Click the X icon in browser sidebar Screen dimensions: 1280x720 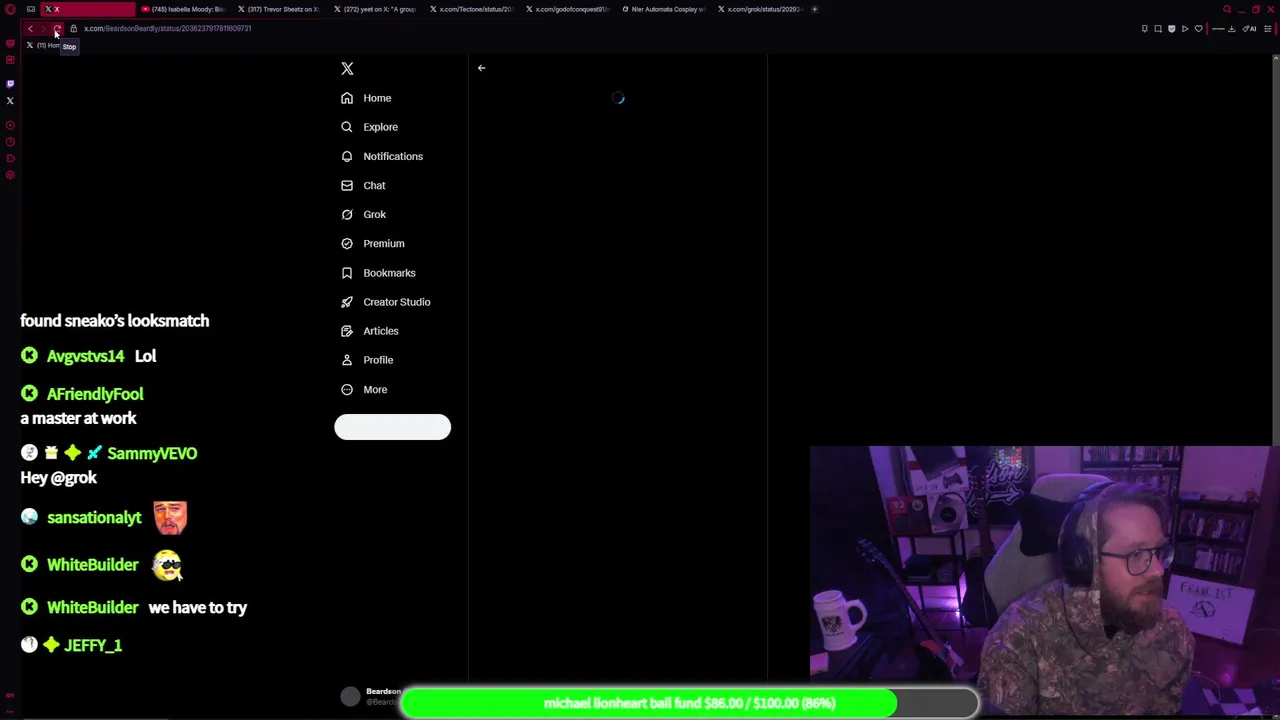tap(10, 101)
